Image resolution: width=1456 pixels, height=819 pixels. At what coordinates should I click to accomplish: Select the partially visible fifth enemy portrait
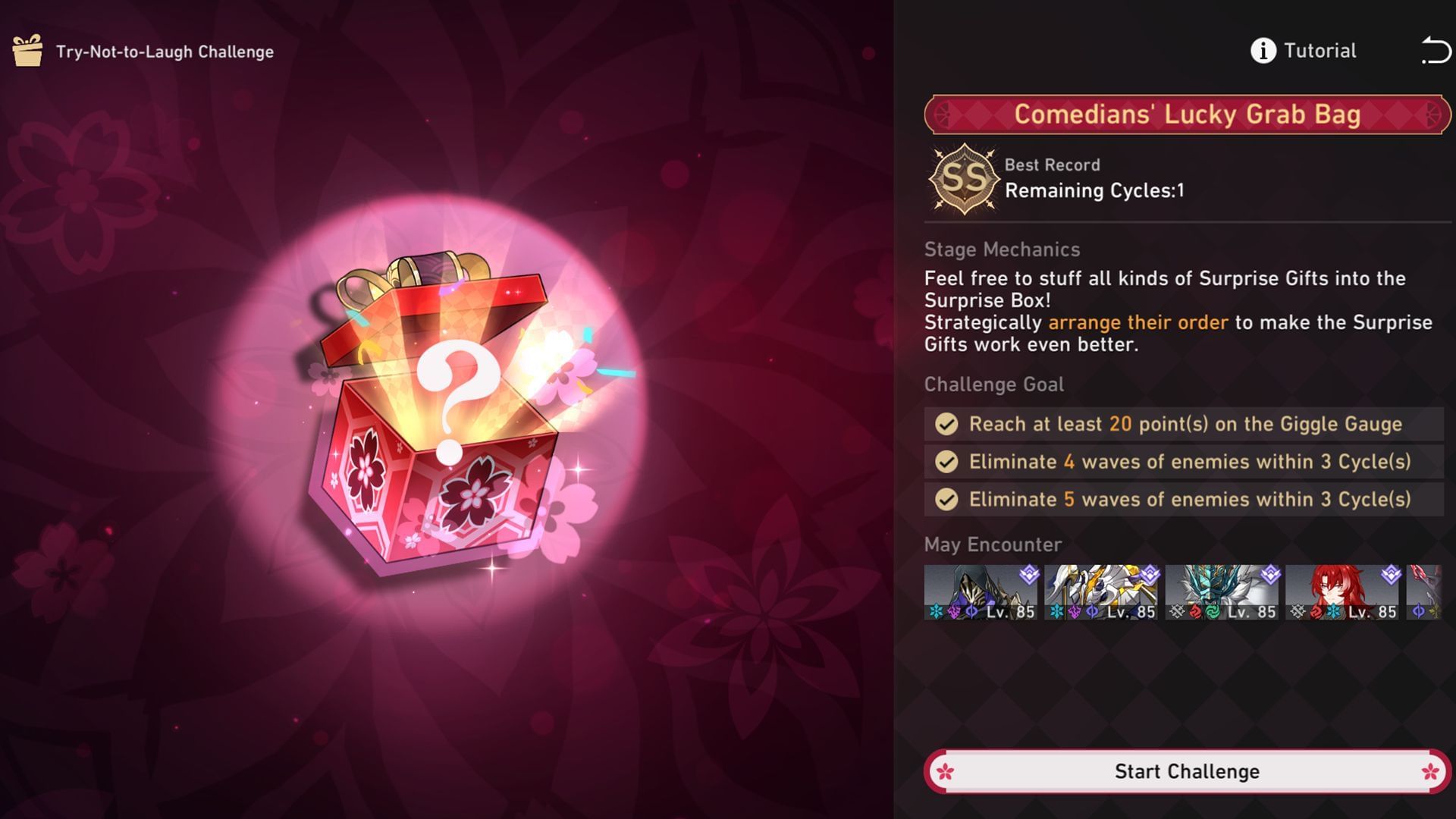(1424, 592)
